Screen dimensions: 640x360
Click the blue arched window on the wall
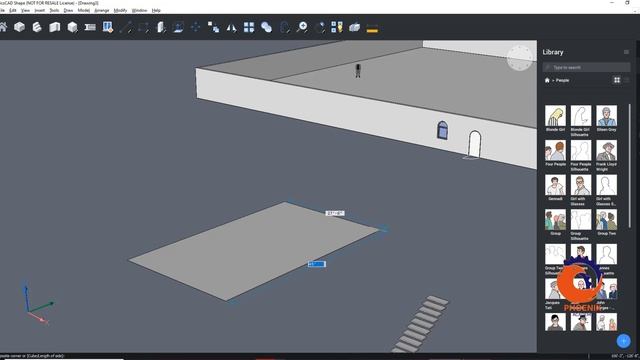pyautogui.click(x=442, y=130)
